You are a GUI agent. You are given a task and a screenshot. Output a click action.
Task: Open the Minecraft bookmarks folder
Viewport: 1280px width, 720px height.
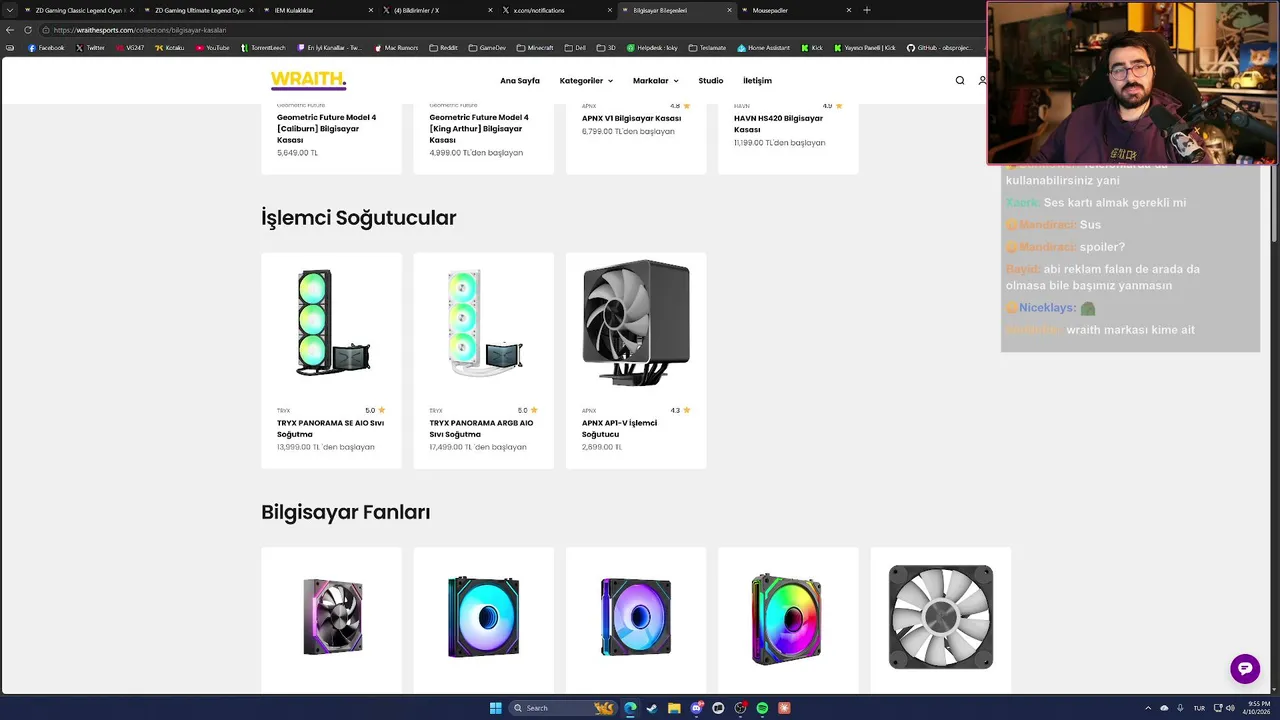click(x=535, y=47)
